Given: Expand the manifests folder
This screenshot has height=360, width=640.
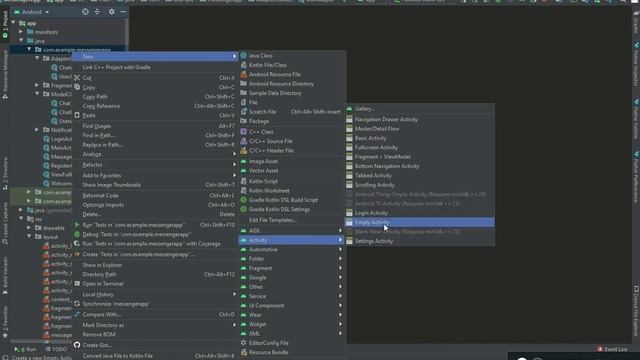Looking at the screenshot, I should pos(21,31).
